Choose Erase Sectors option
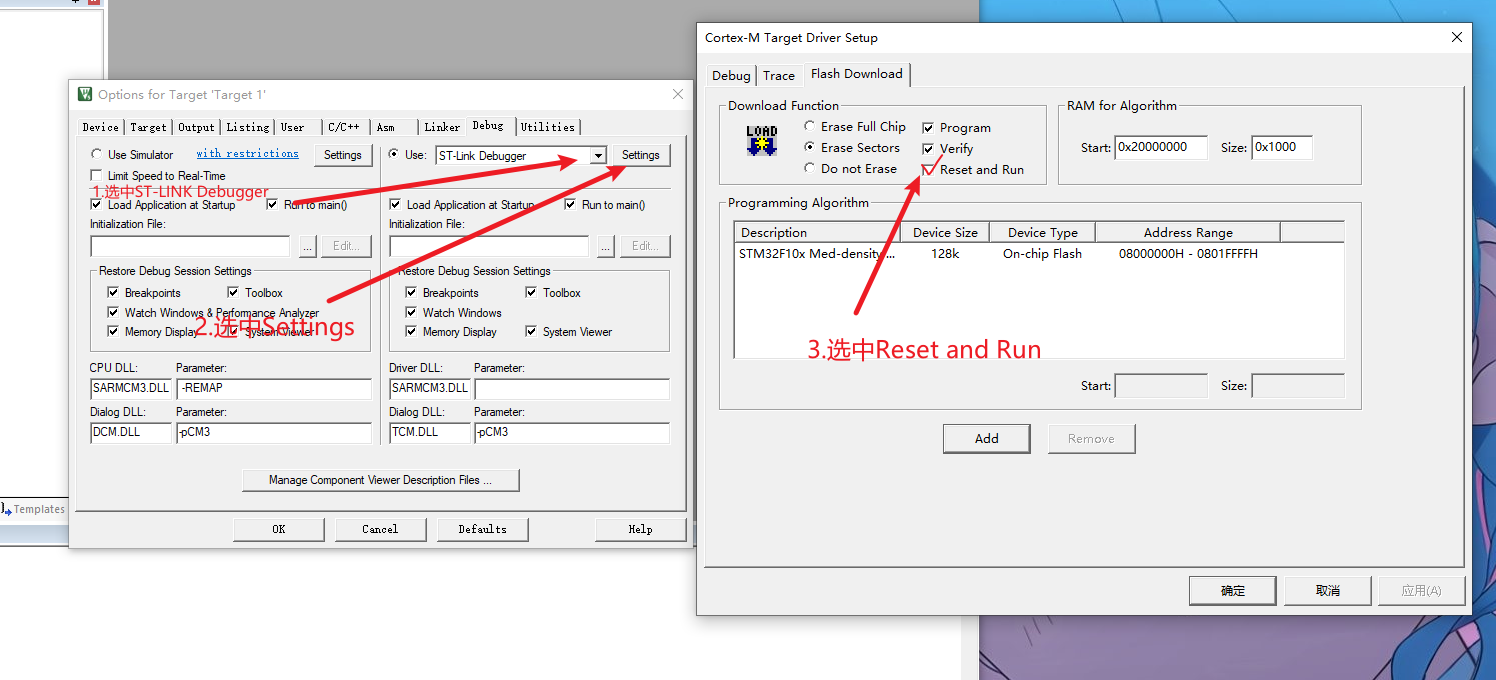Viewport: 1496px width, 680px height. click(810, 147)
